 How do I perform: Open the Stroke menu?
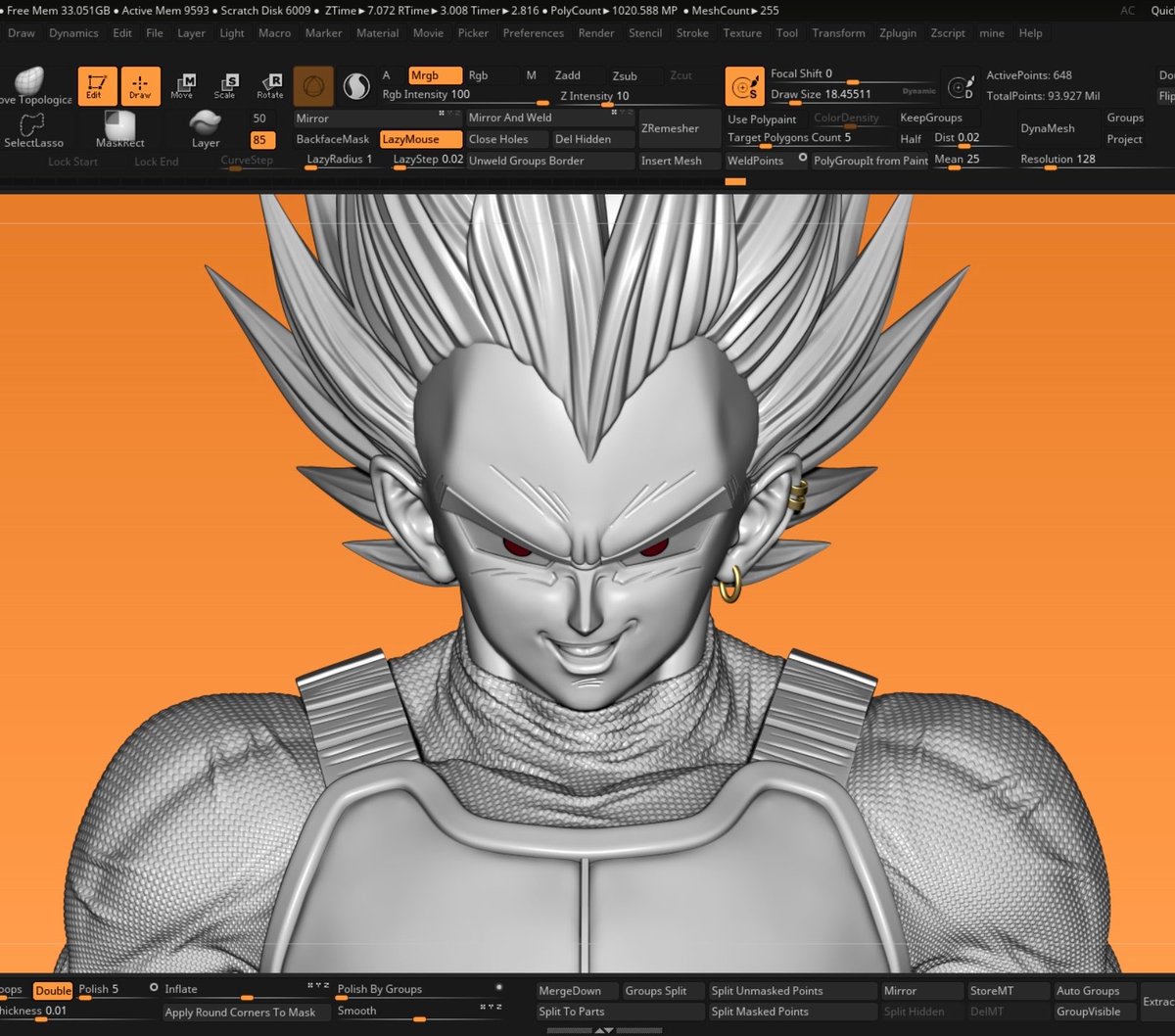click(692, 33)
